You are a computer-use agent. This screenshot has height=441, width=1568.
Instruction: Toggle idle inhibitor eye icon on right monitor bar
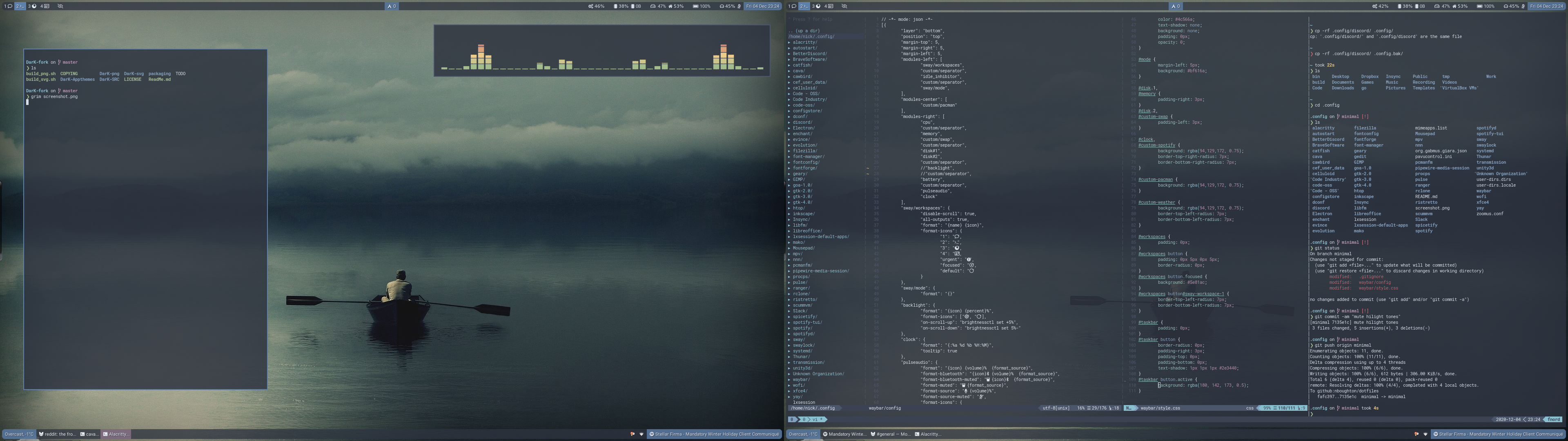844,6
